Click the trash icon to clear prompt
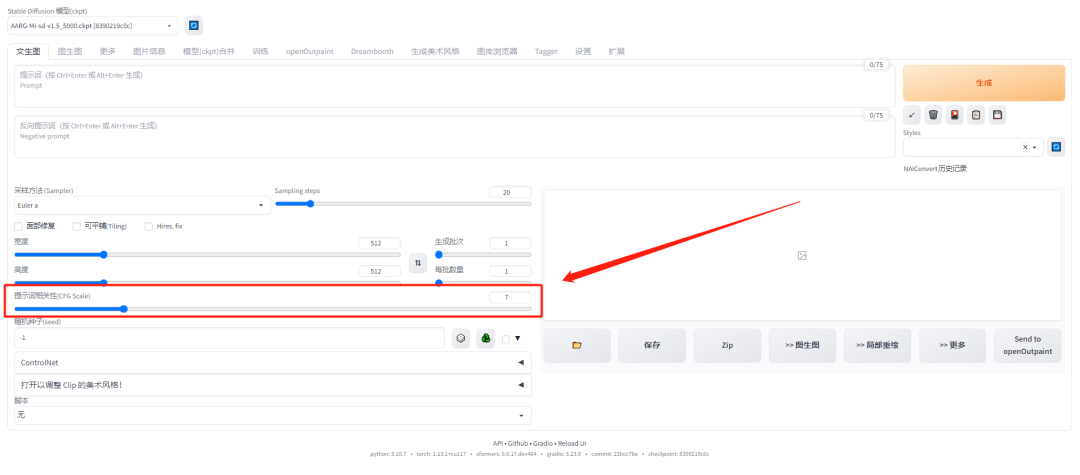This screenshot has height=475, width=1080. coord(933,115)
